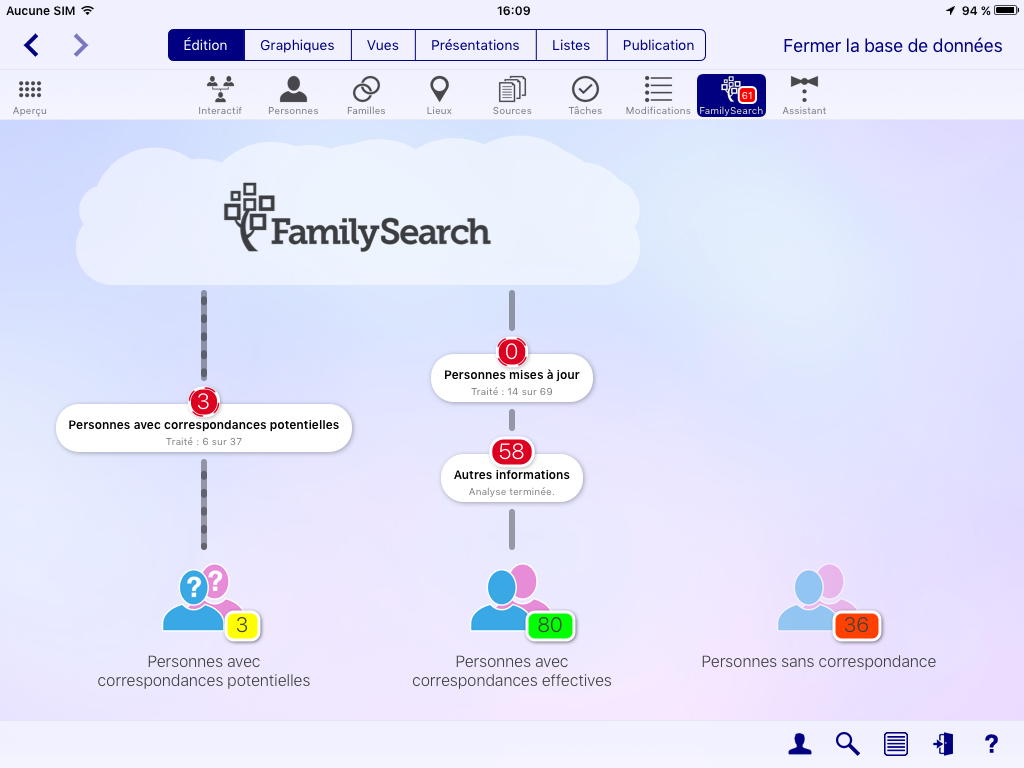This screenshot has width=1024, height=768.
Task: Open the Aperçu grid overview
Action: pos(29,95)
